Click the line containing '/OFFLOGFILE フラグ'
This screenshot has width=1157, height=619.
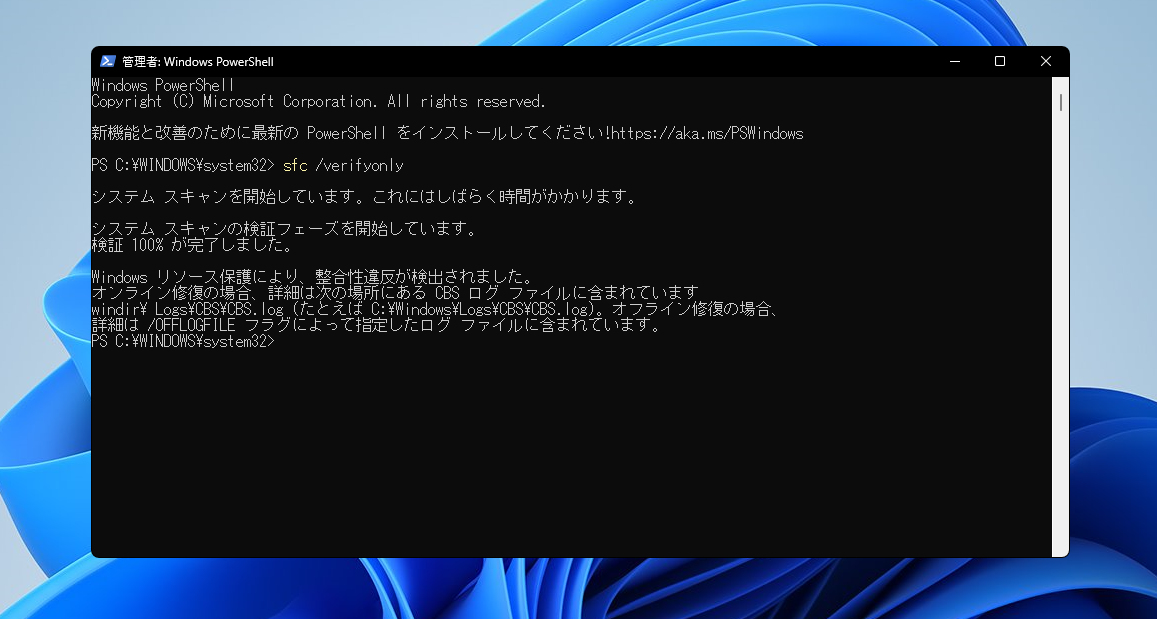(376, 325)
